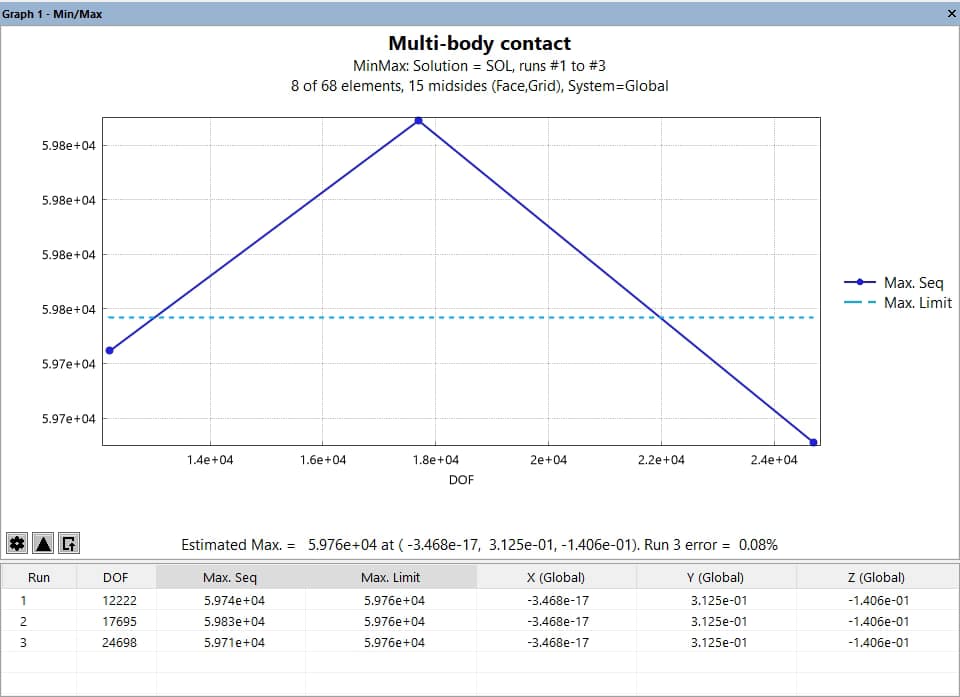Click the export graph data icon
Screen dimensions: 960x697
pos(68,543)
